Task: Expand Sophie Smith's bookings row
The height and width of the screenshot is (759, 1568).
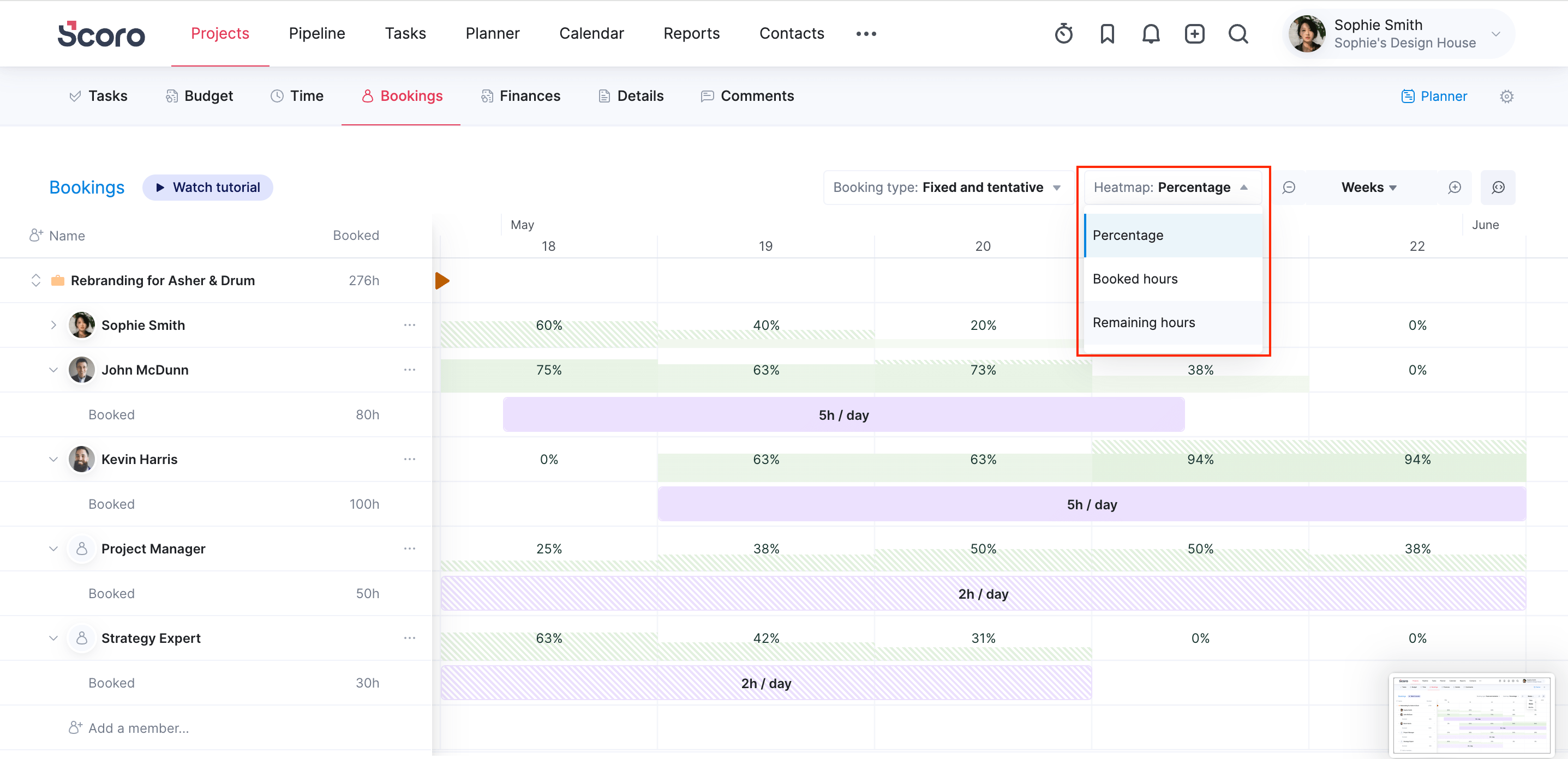Action: tap(53, 325)
